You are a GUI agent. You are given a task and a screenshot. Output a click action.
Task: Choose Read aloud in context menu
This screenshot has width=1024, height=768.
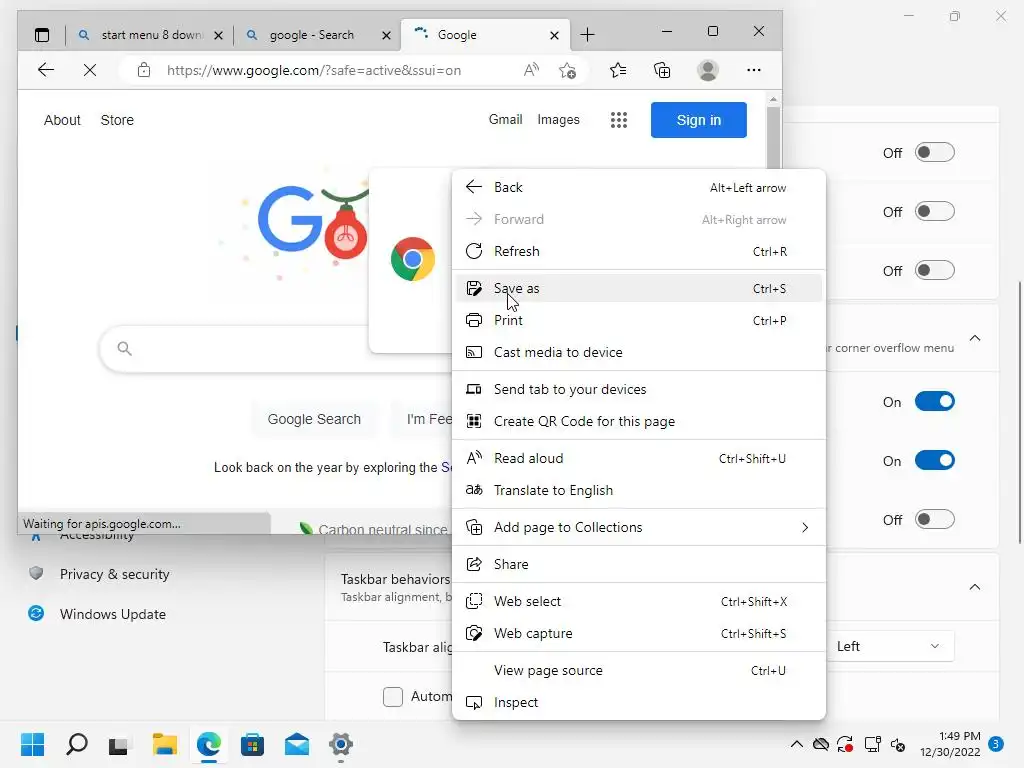[x=639, y=458]
